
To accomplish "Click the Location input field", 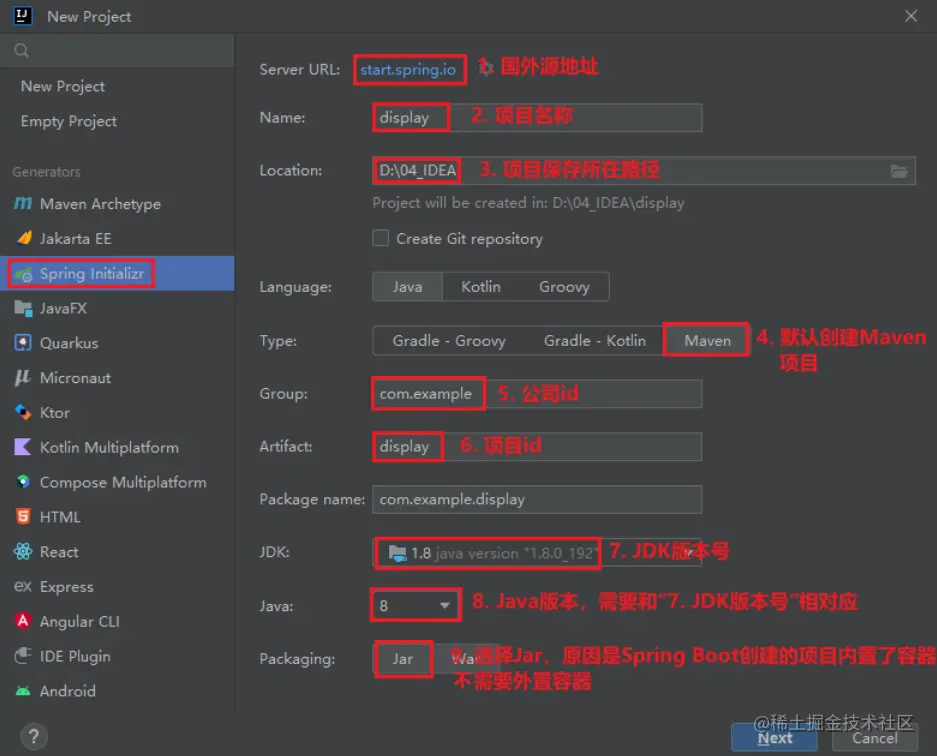I will click(644, 171).
